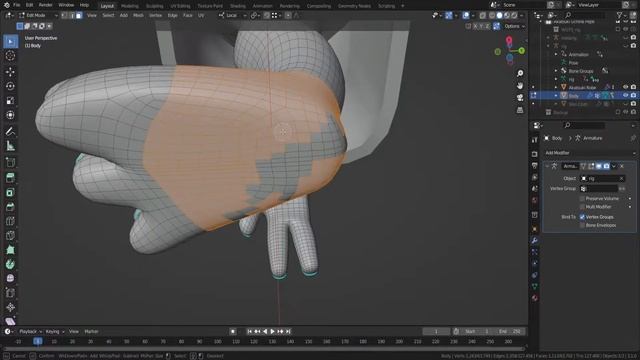640x360 pixels.
Task: Expand the Bone Groups outliner item
Action: tap(556, 71)
